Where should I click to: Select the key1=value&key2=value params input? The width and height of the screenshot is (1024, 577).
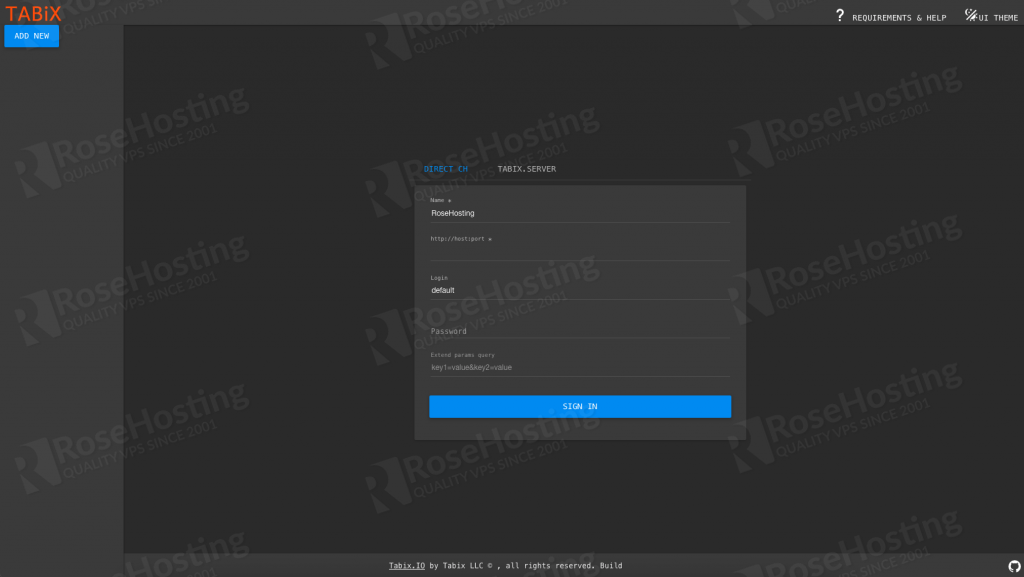[579, 367]
